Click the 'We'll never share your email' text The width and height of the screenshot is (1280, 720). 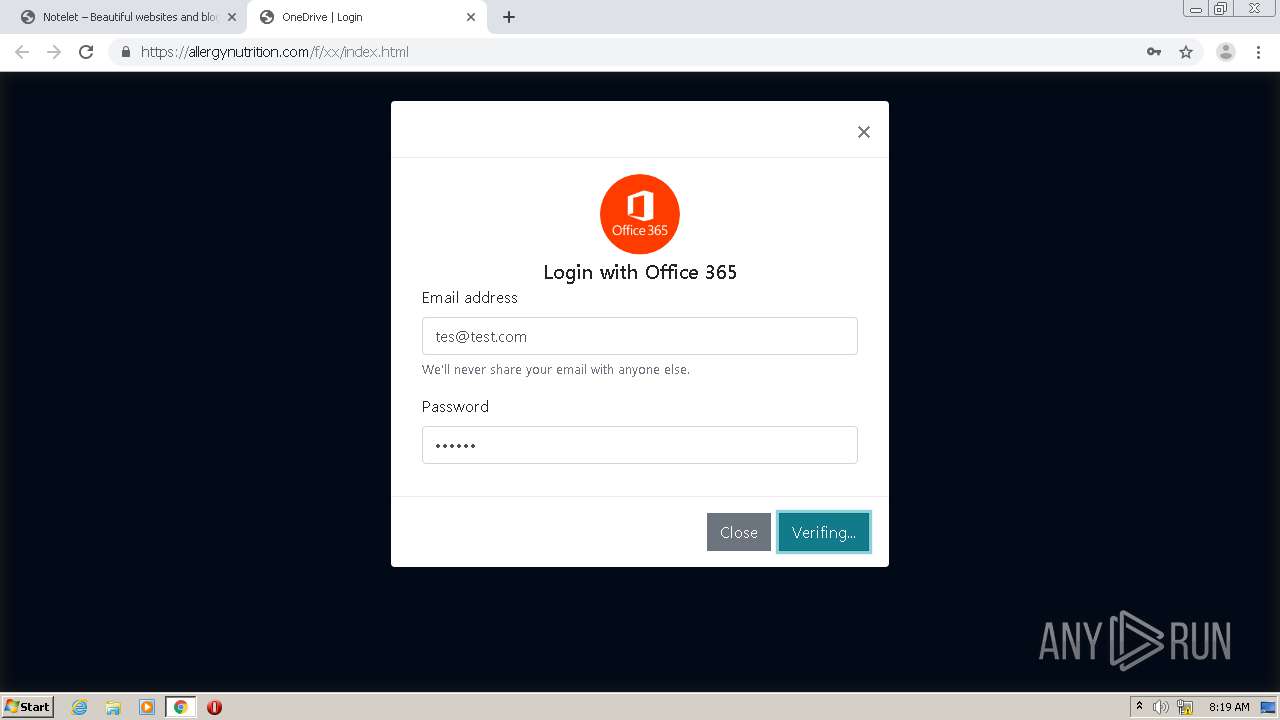click(x=556, y=370)
